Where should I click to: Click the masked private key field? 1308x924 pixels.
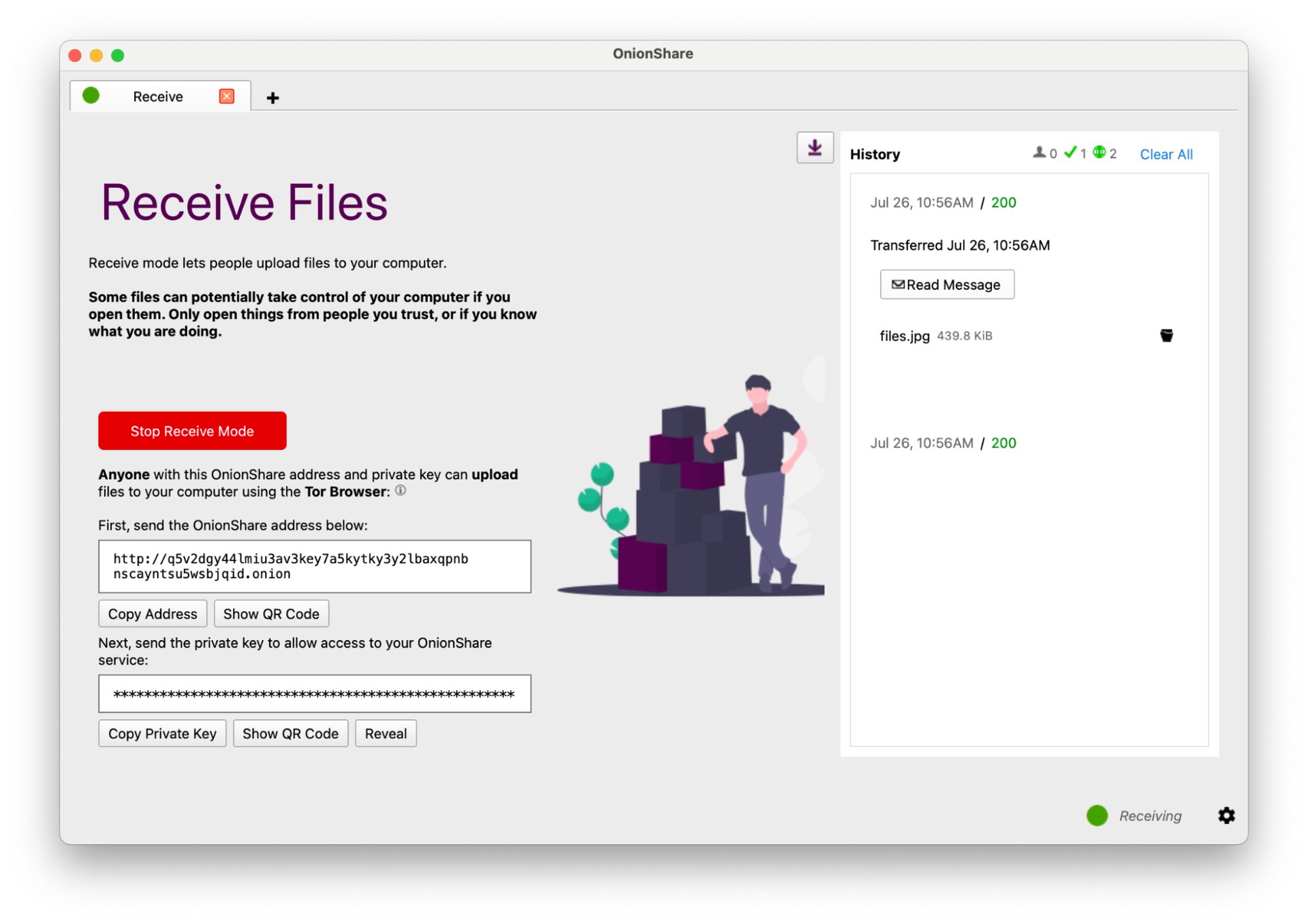pyautogui.click(x=315, y=693)
